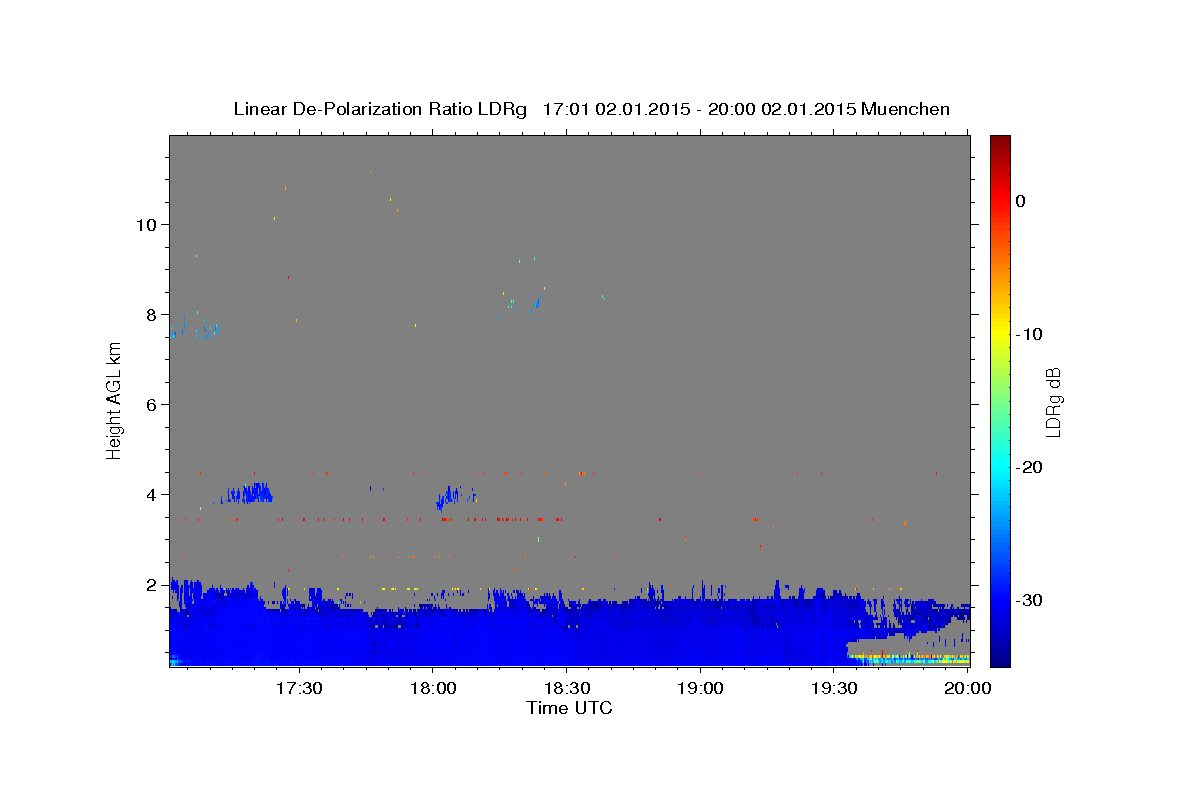Viewport: 1200px width, 800px height.
Task: Click the colorbar value label 0
Action: (x=1020, y=201)
